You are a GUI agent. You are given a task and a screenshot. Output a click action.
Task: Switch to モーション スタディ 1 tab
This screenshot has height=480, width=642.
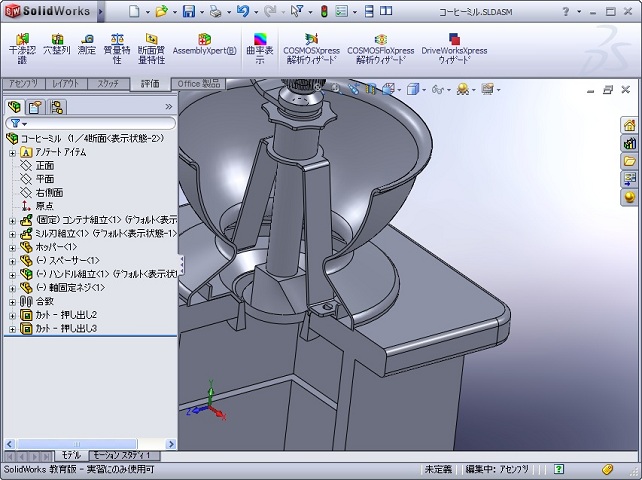(x=124, y=455)
